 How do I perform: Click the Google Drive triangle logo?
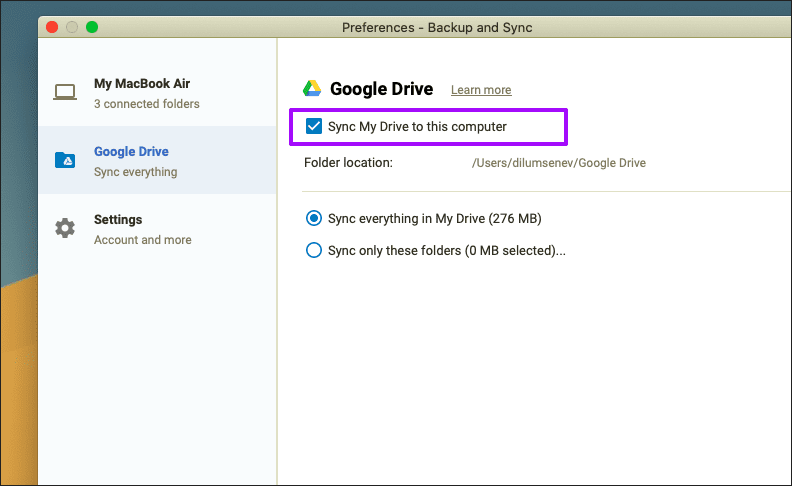(312, 88)
